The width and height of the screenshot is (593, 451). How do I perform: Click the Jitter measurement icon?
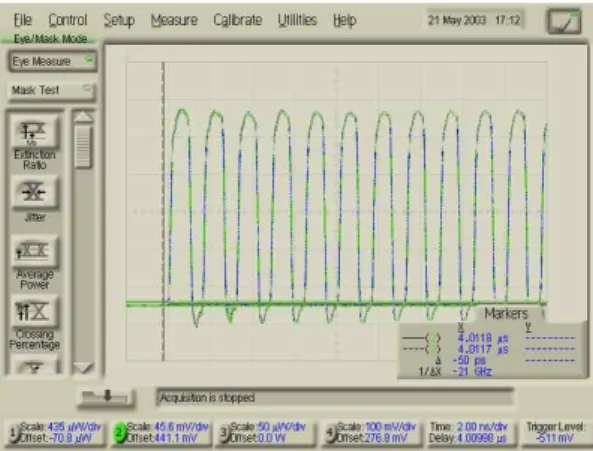pos(34,192)
